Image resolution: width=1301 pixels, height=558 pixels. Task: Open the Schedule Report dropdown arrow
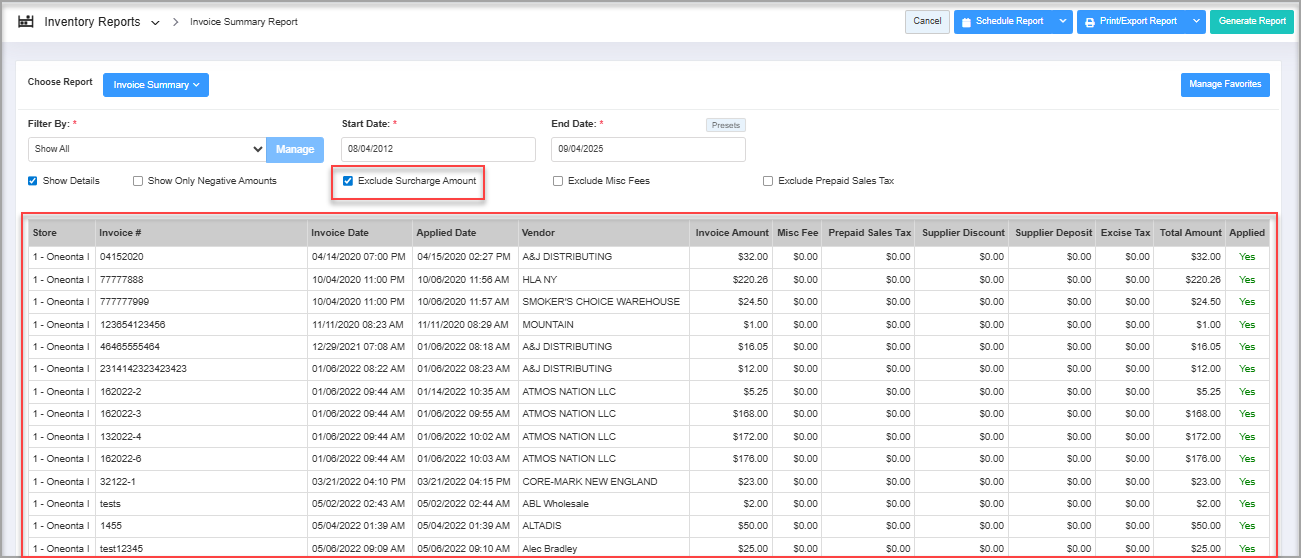1062,21
